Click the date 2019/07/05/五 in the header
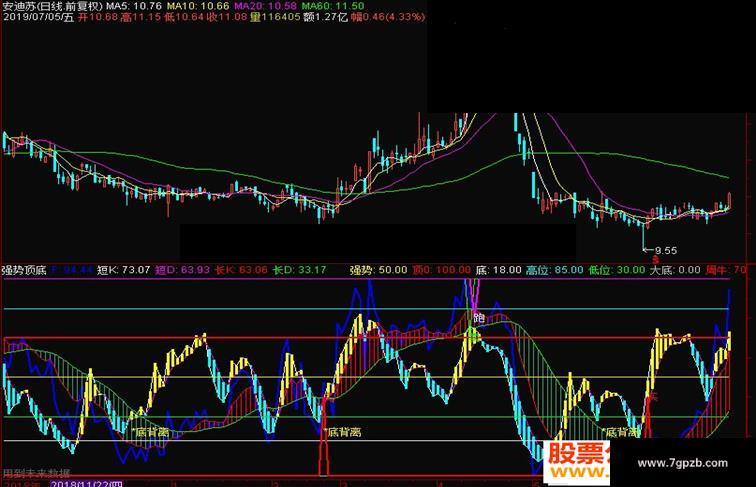 [x=39, y=17]
